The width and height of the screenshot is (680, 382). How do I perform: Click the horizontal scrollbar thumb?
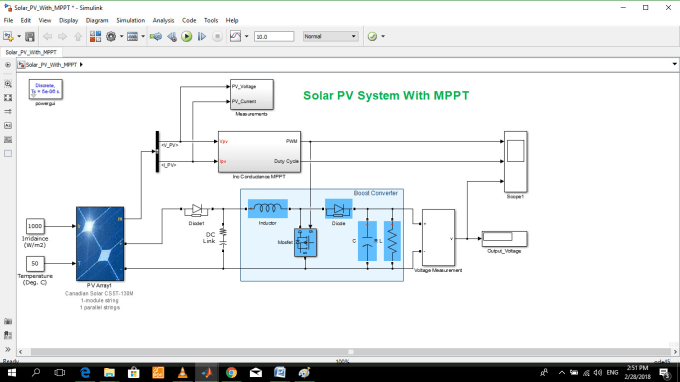(350, 352)
